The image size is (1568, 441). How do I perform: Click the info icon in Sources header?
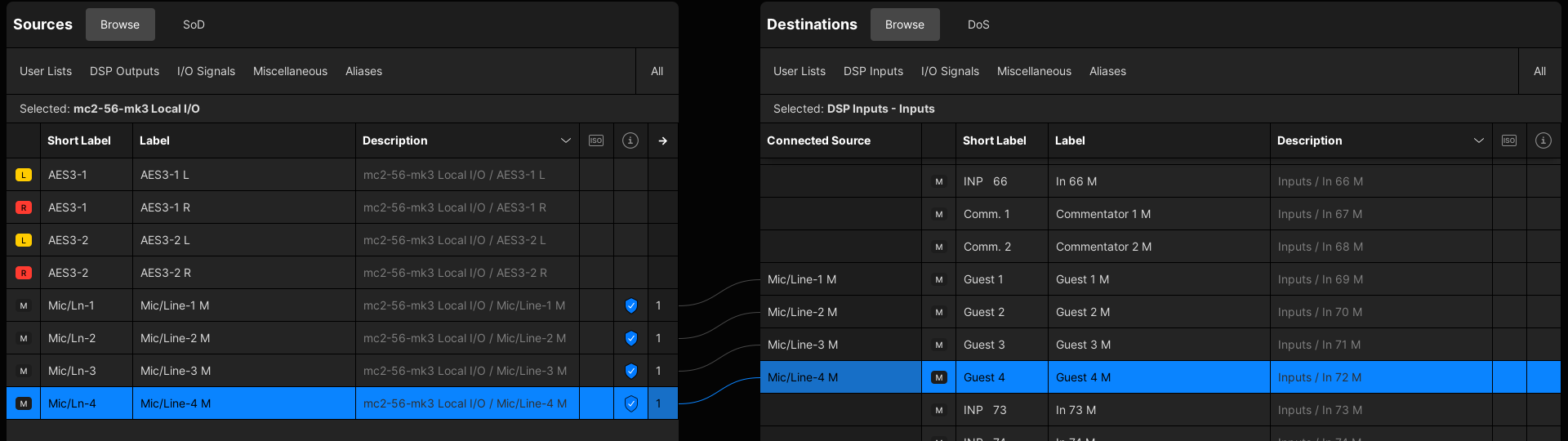click(x=630, y=140)
